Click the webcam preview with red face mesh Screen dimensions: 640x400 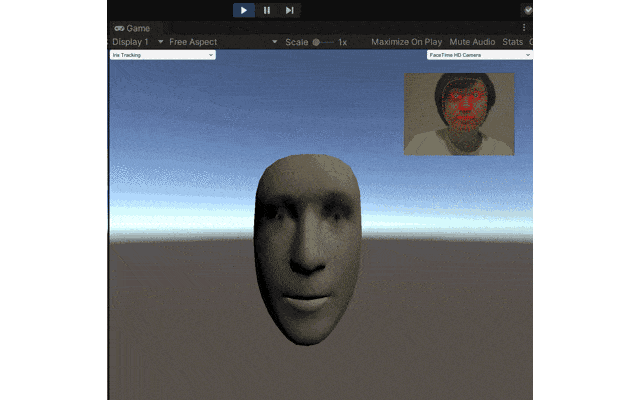click(x=459, y=114)
